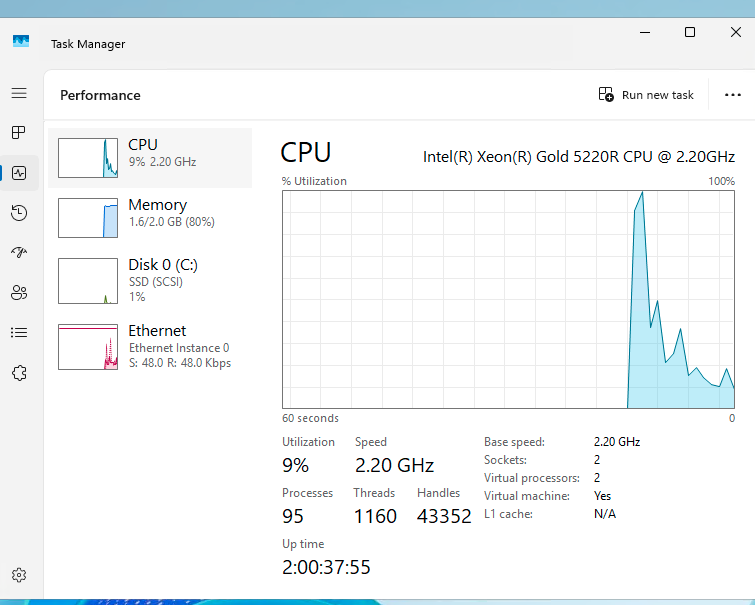Screen dimensions: 755x605
Task: Select the Memory performance entry
Action: (x=150, y=218)
